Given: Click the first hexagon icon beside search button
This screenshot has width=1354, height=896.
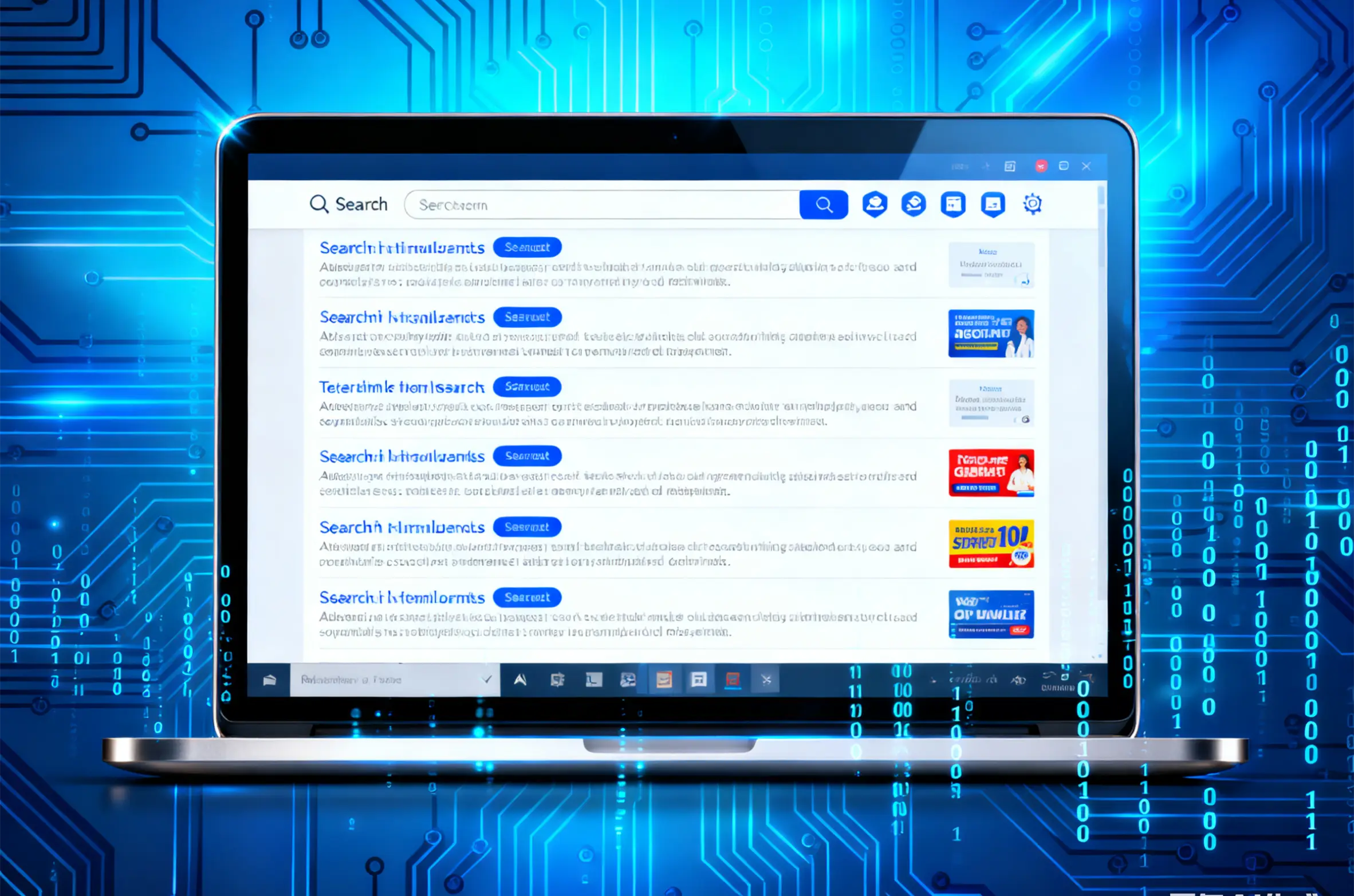Looking at the screenshot, I should pos(875,204).
